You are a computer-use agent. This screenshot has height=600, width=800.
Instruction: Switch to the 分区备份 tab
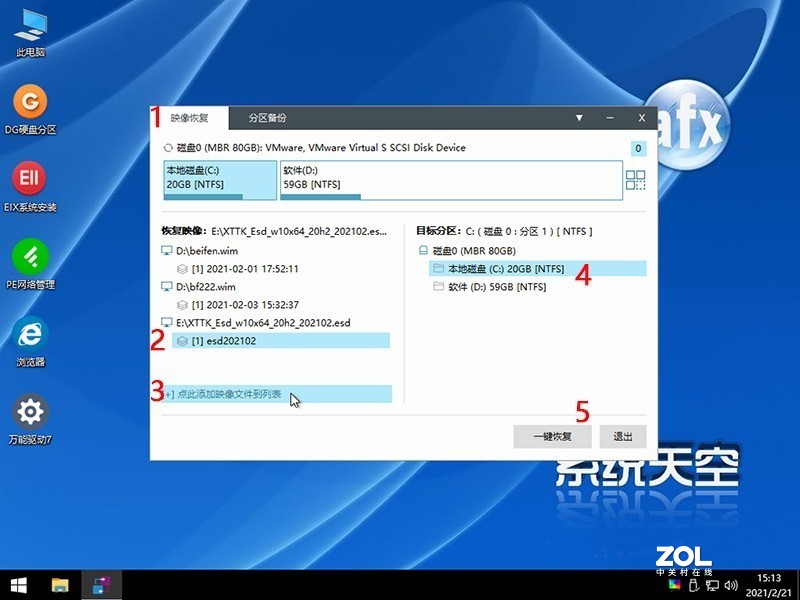click(x=267, y=118)
